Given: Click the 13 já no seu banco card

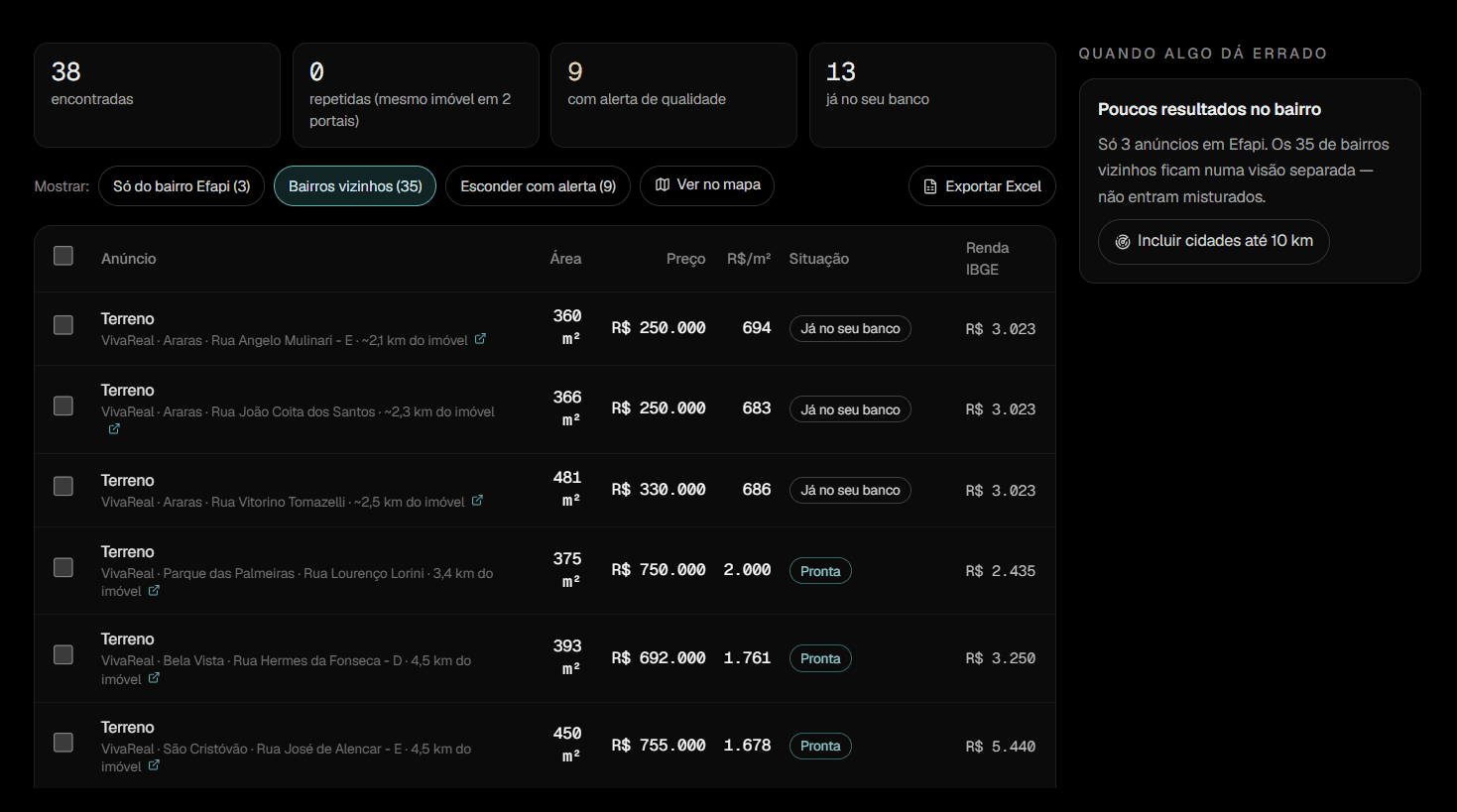Looking at the screenshot, I should click(932, 95).
